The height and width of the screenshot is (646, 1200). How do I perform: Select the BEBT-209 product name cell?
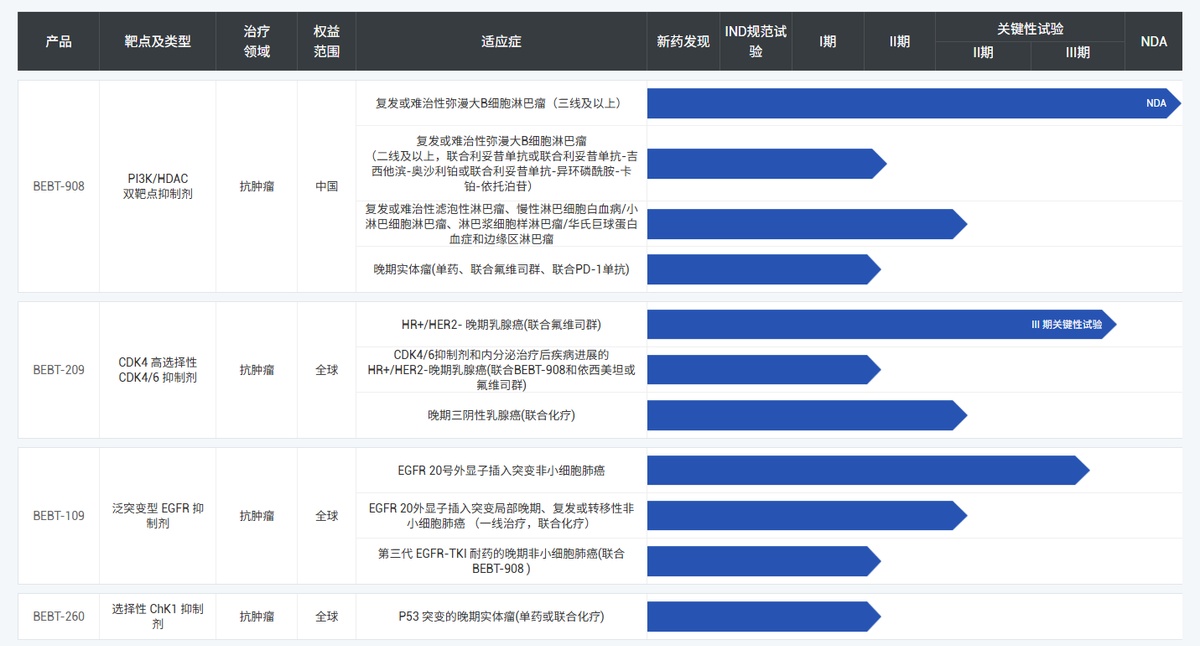tap(58, 370)
